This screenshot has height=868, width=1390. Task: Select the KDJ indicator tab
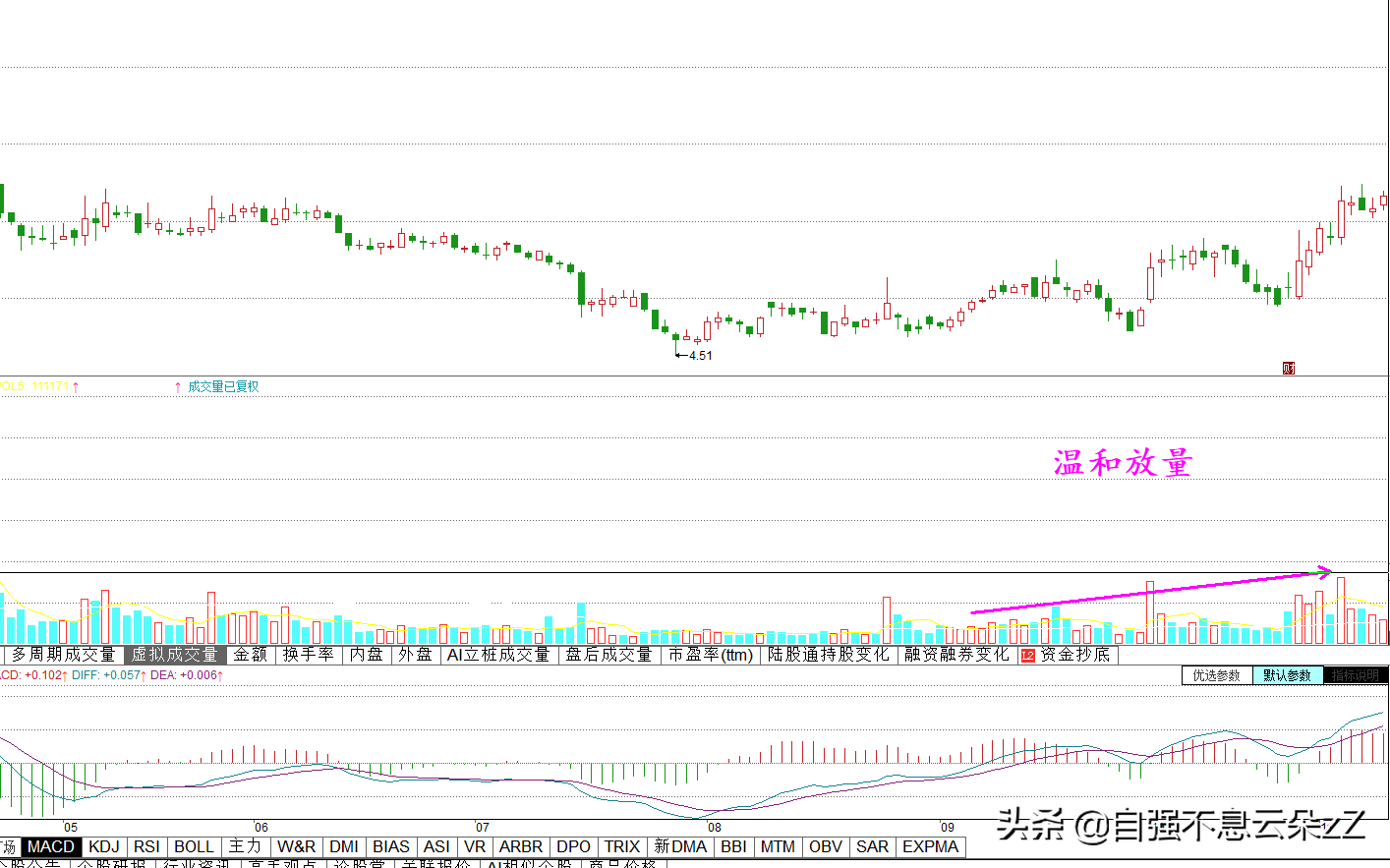click(103, 846)
